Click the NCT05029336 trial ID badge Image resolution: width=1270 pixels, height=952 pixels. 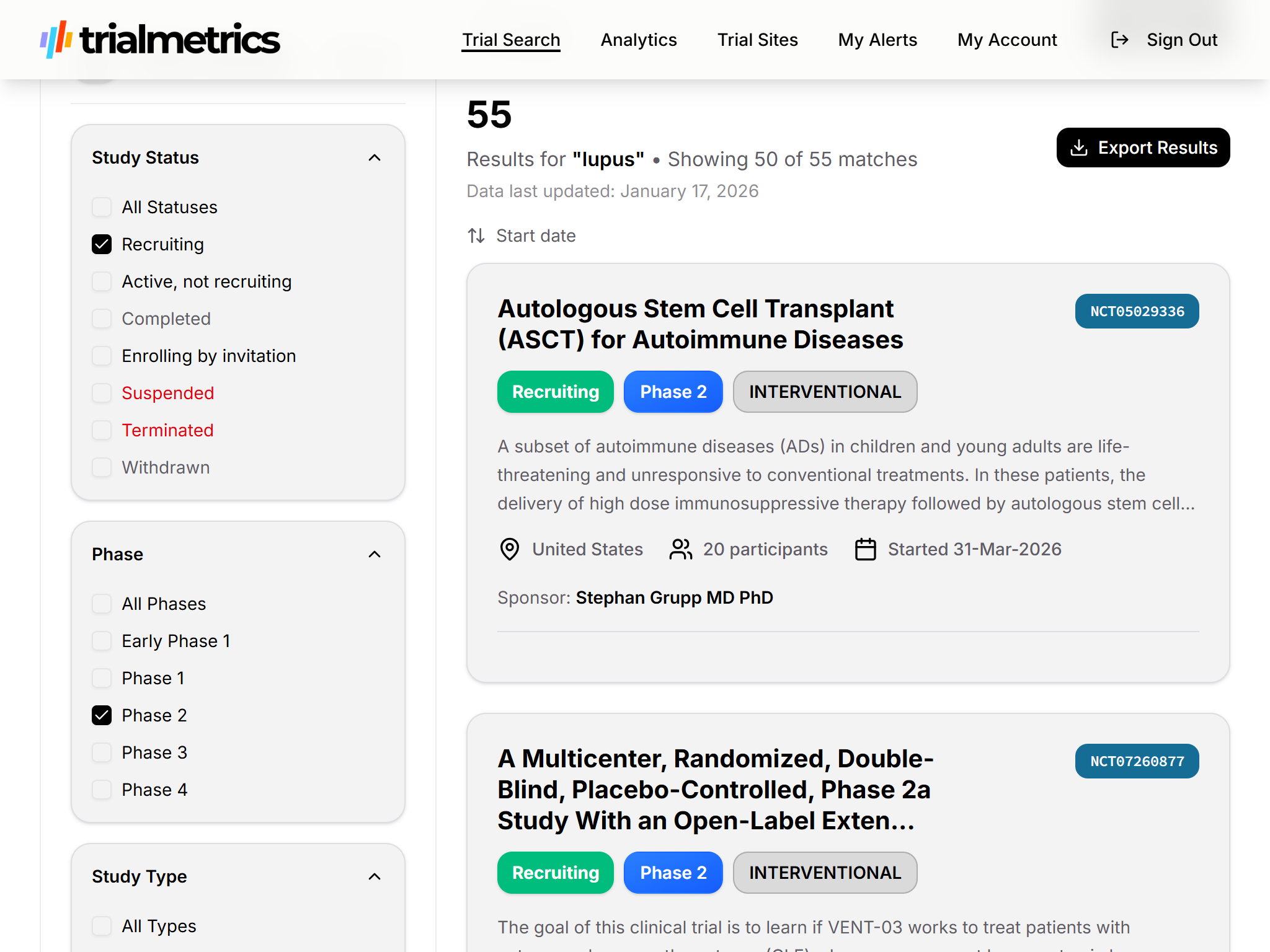click(1137, 311)
